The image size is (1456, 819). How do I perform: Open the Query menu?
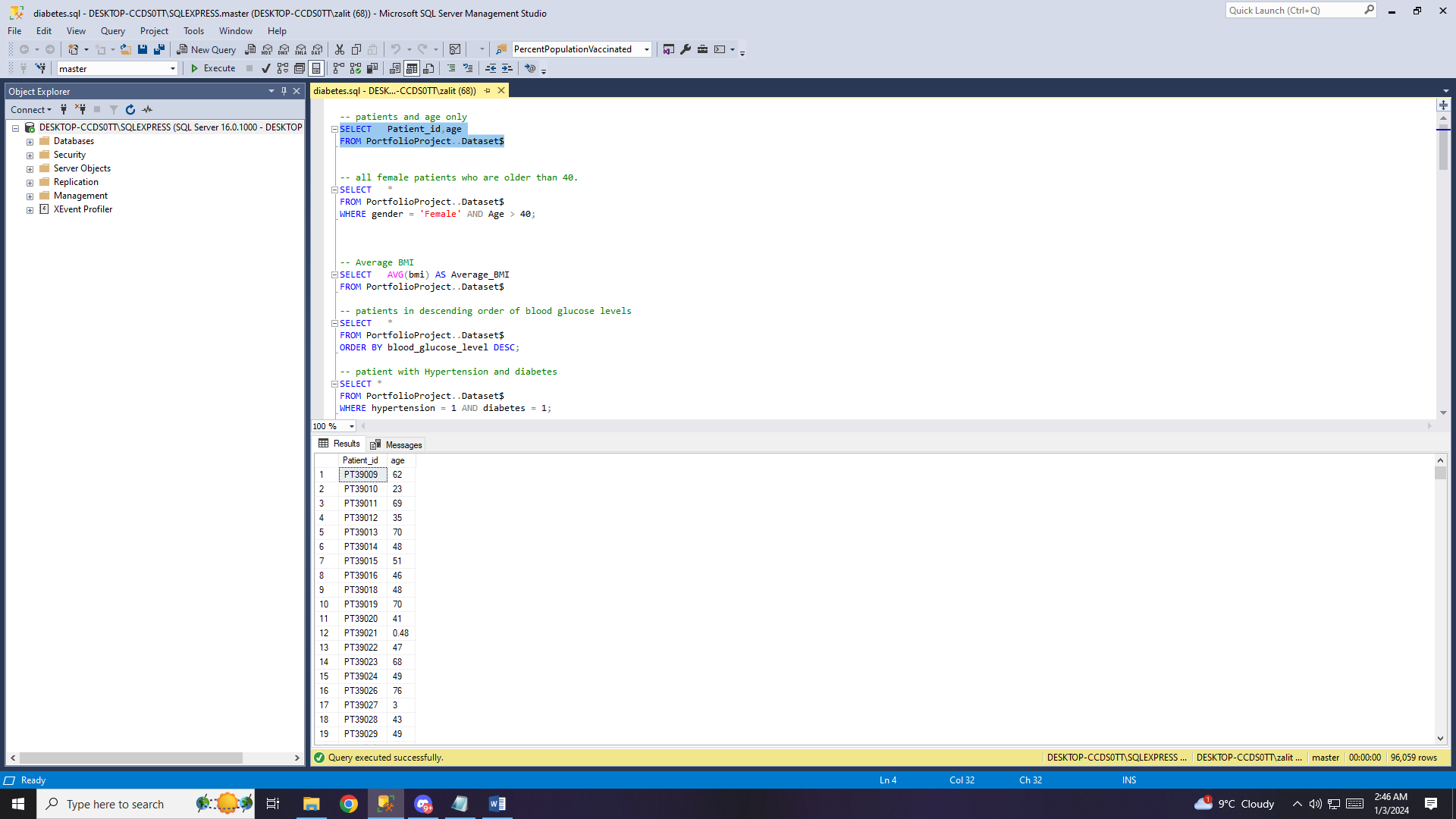tap(112, 31)
